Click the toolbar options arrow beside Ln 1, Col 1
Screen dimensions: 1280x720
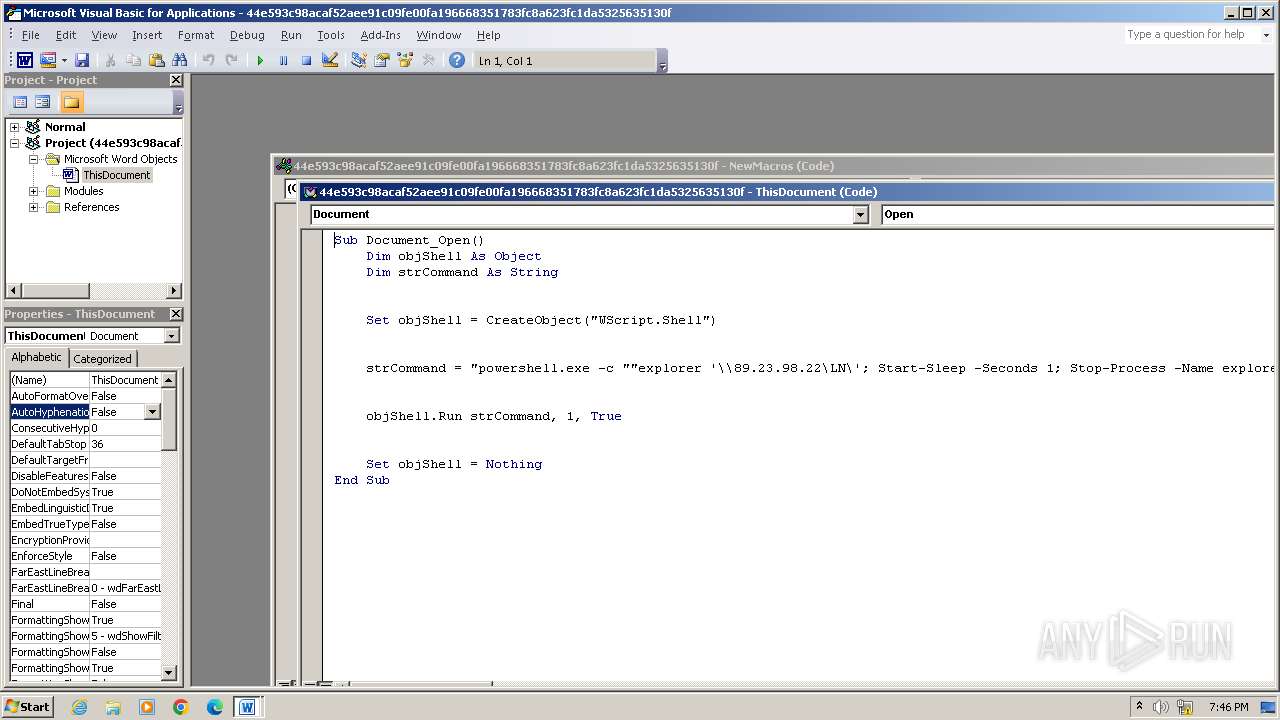click(663, 62)
